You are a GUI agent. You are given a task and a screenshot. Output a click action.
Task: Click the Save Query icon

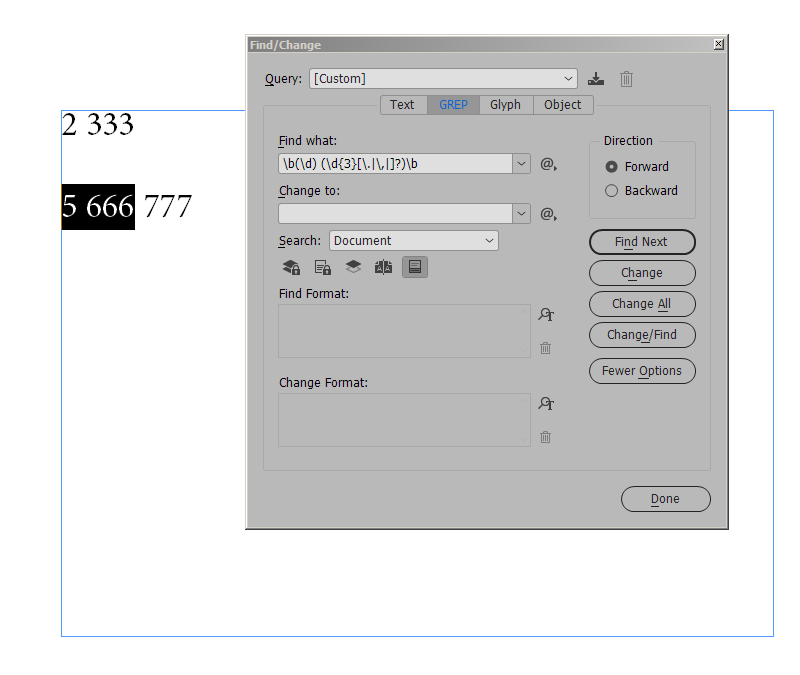[x=595, y=79]
